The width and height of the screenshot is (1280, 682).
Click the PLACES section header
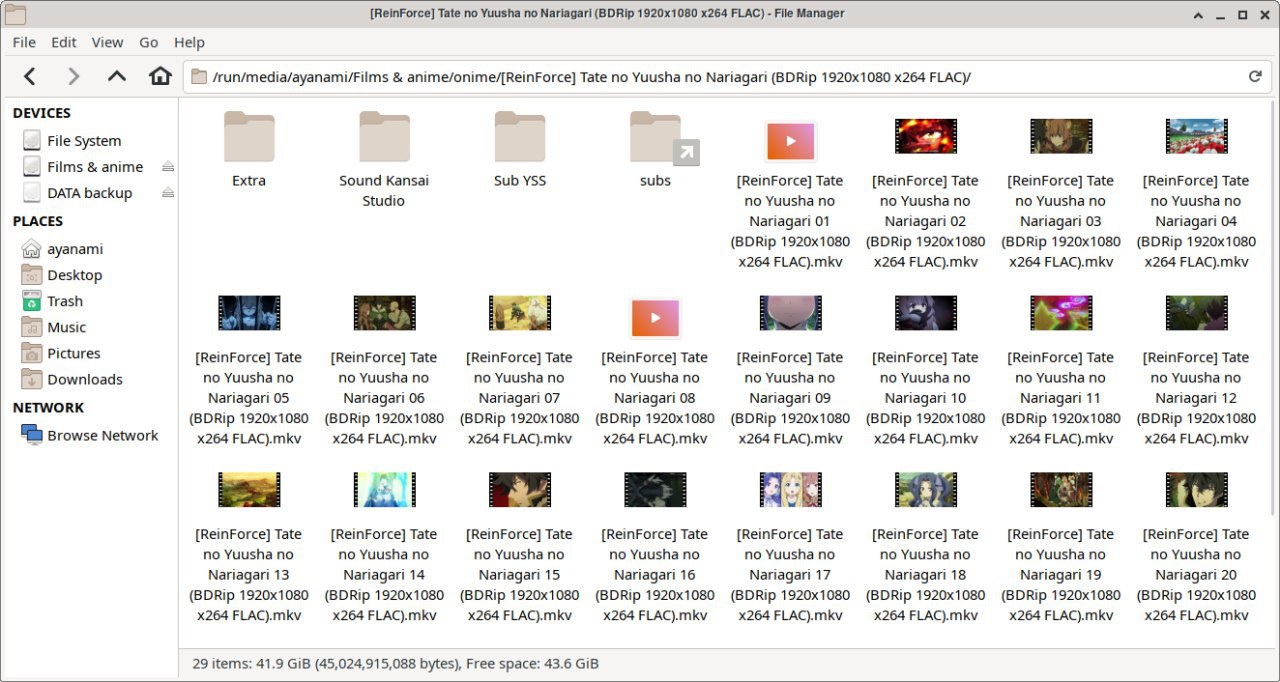click(x=38, y=221)
